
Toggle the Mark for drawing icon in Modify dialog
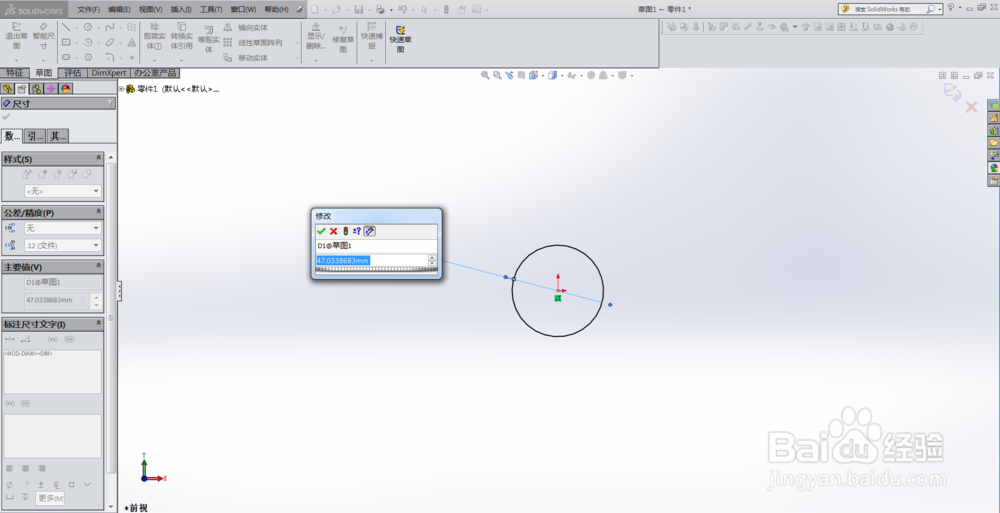369,231
